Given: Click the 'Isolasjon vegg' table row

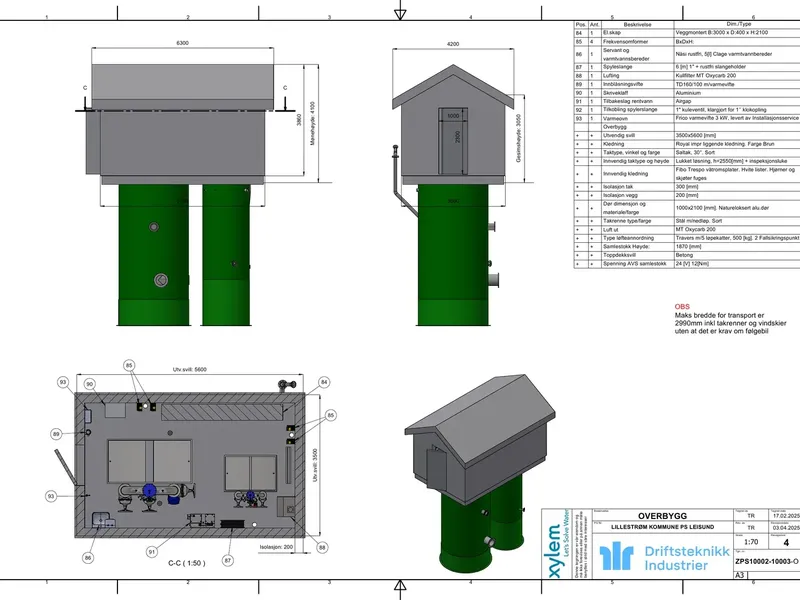Looking at the screenshot, I should tap(687, 195).
